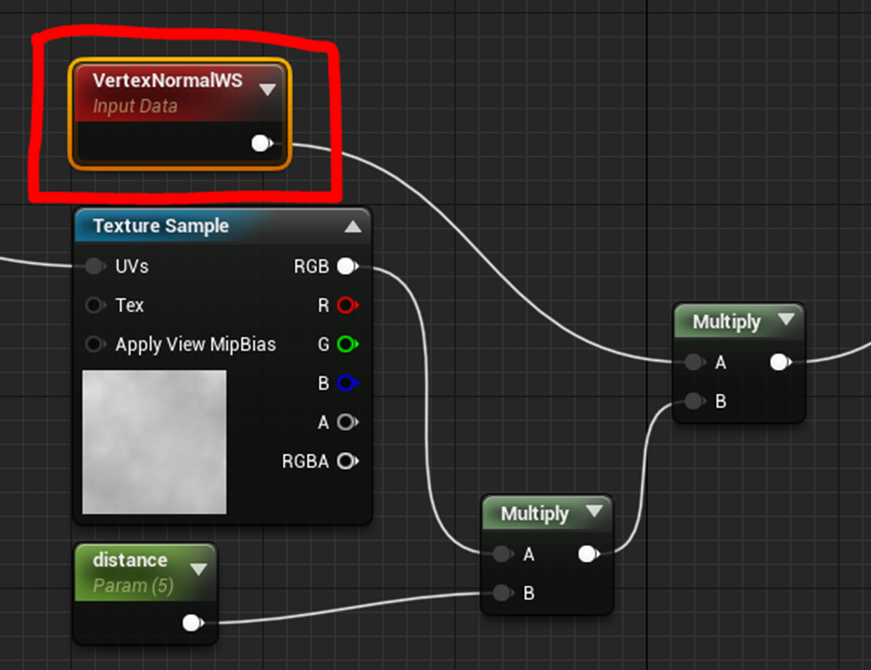The image size is (871, 670).
Task: Click the 'Apply View MipBias' label
Action: [x=196, y=344]
